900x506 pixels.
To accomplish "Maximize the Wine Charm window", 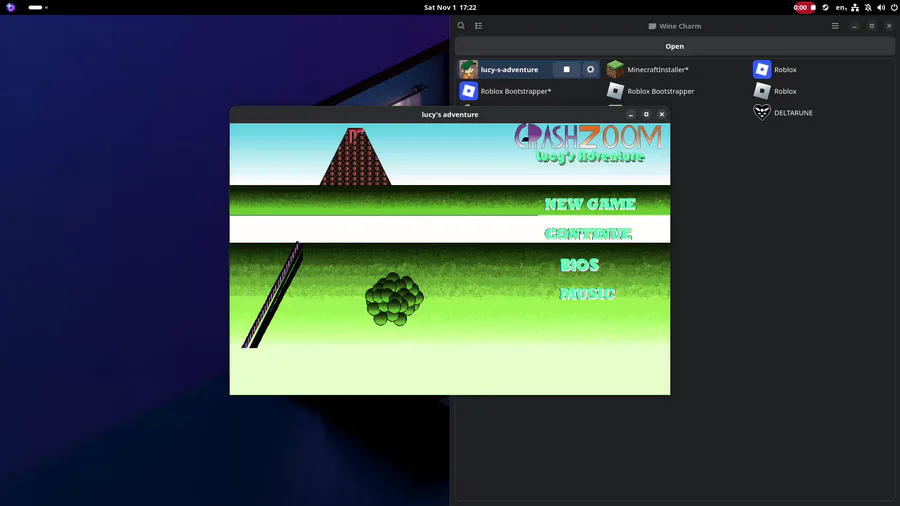I will click(x=872, y=26).
